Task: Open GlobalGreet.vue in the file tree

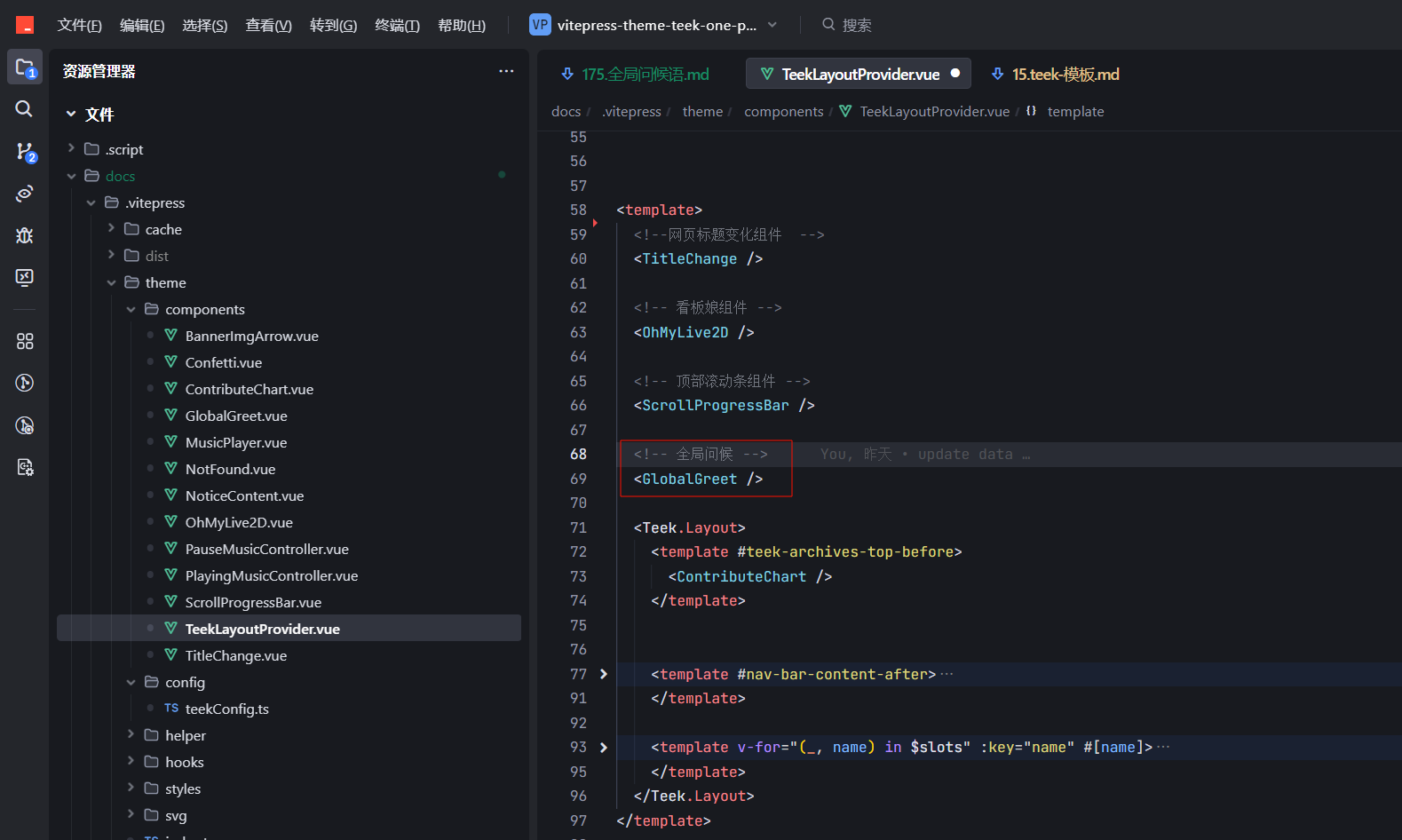Action: [236, 416]
